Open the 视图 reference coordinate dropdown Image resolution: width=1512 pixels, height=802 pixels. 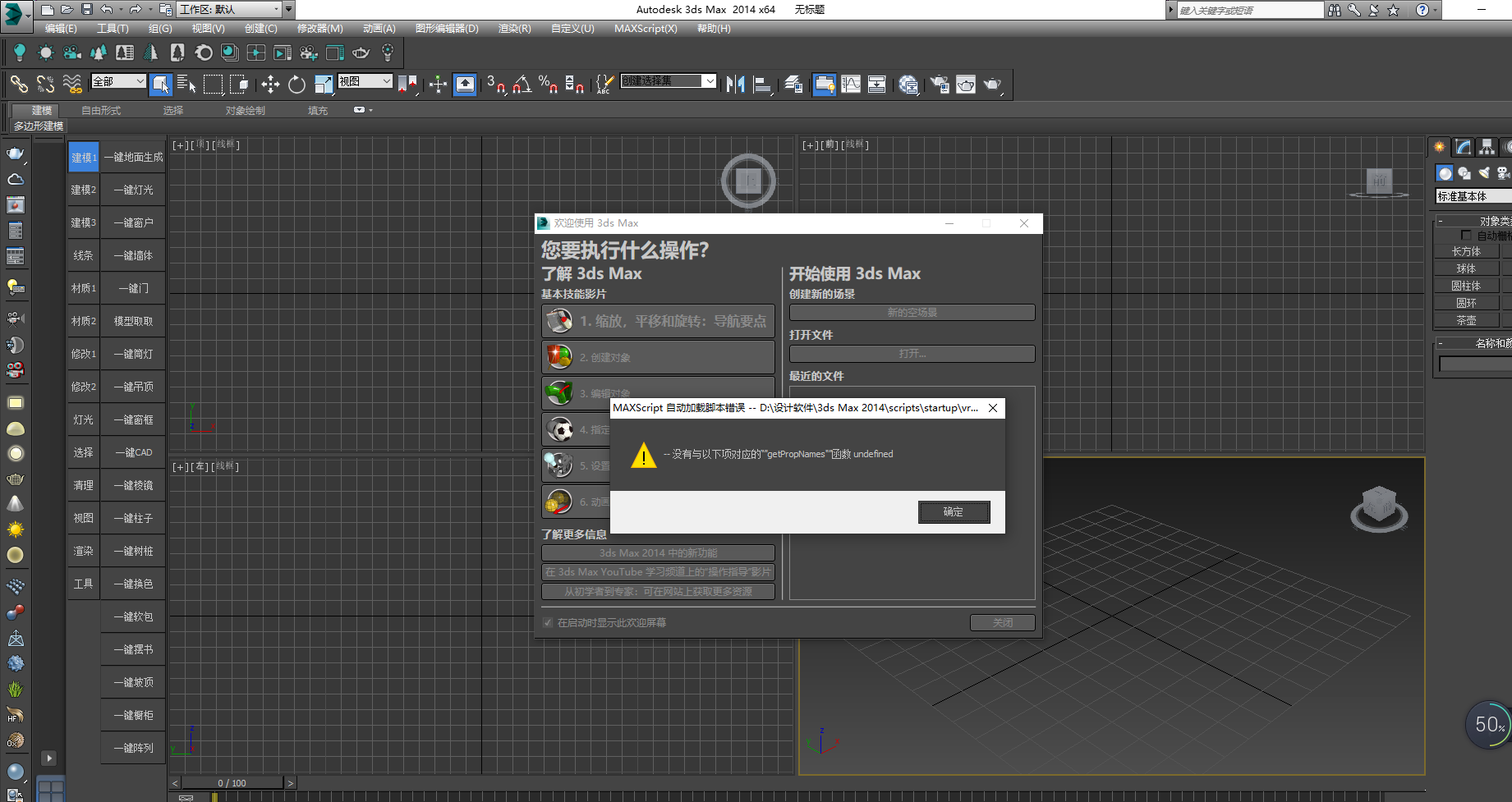[x=365, y=81]
